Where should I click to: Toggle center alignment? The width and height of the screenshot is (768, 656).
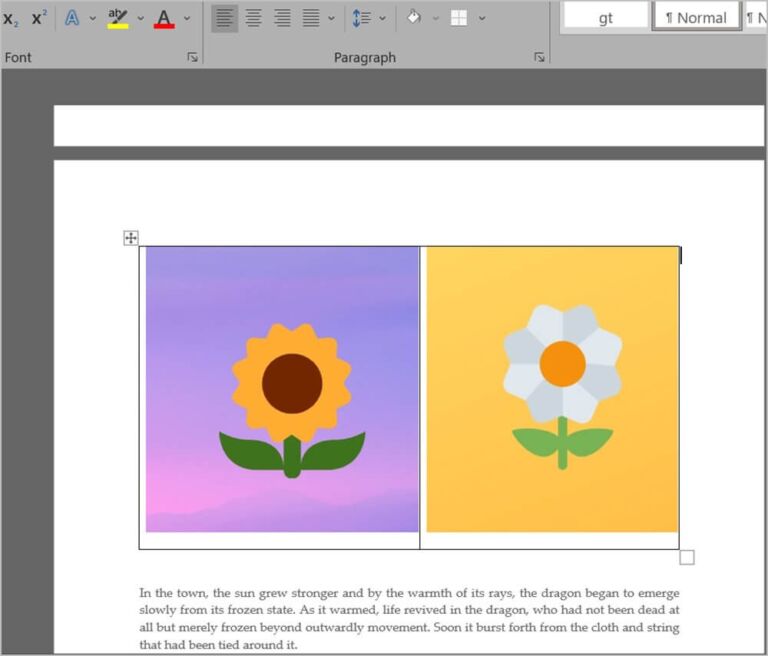254,18
